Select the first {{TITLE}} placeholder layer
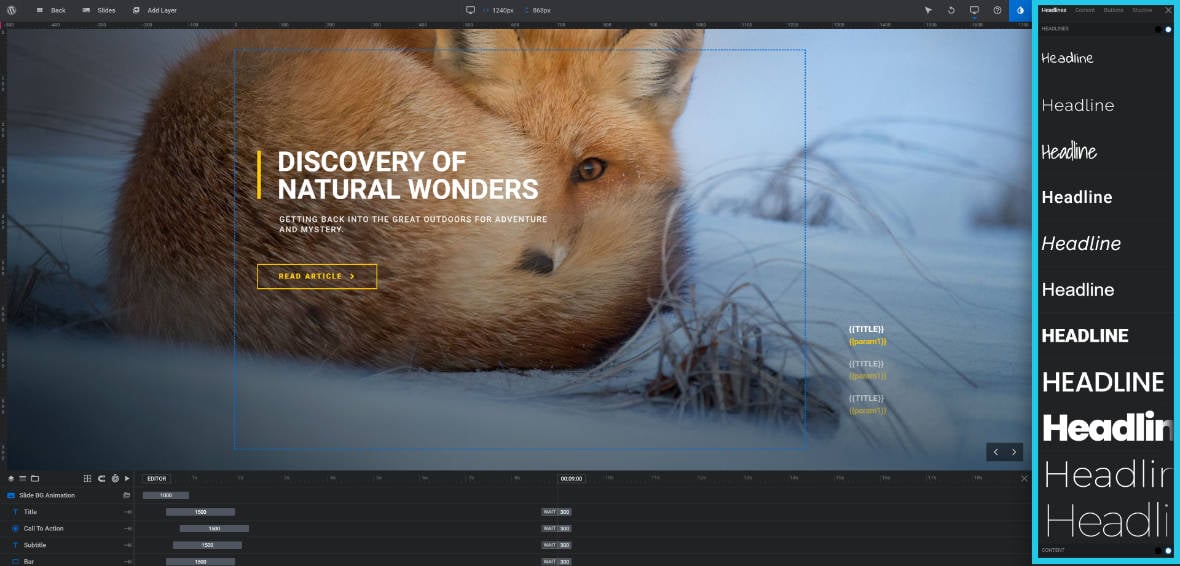This screenshot has width=1180, height=566. coord(866,329)
